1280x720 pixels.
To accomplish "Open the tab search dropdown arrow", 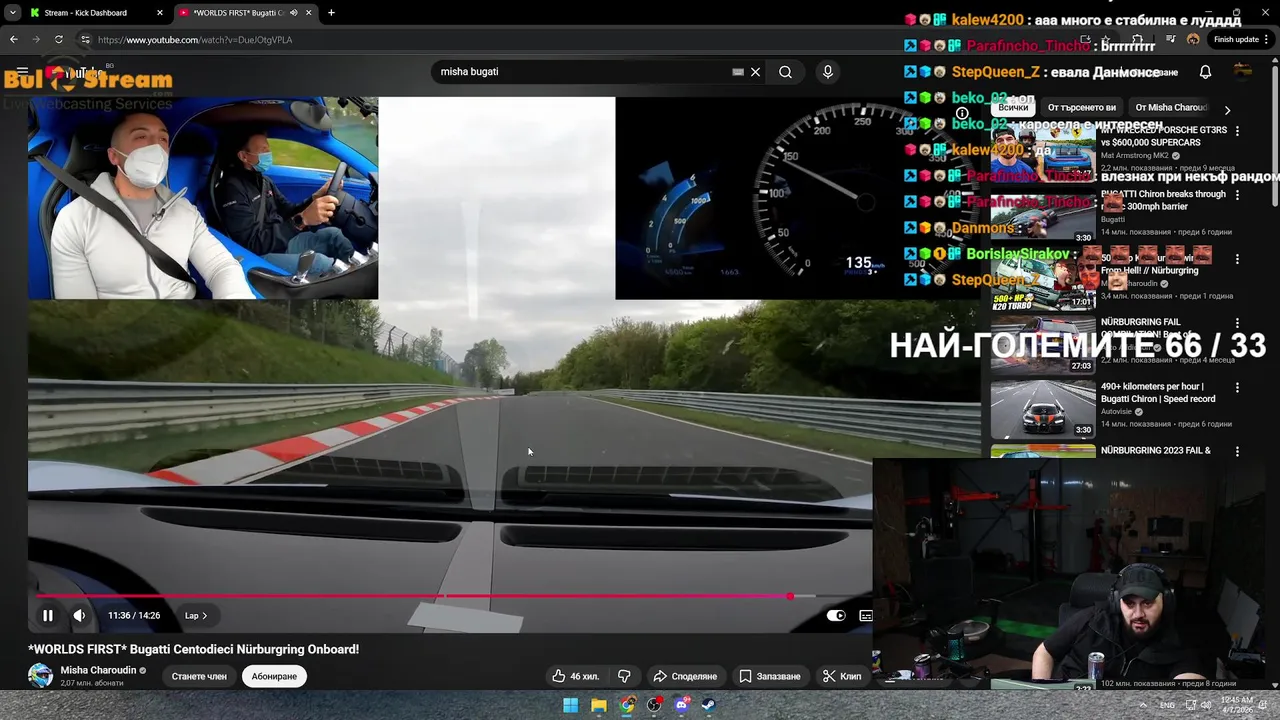I will (x=12, y=13).
